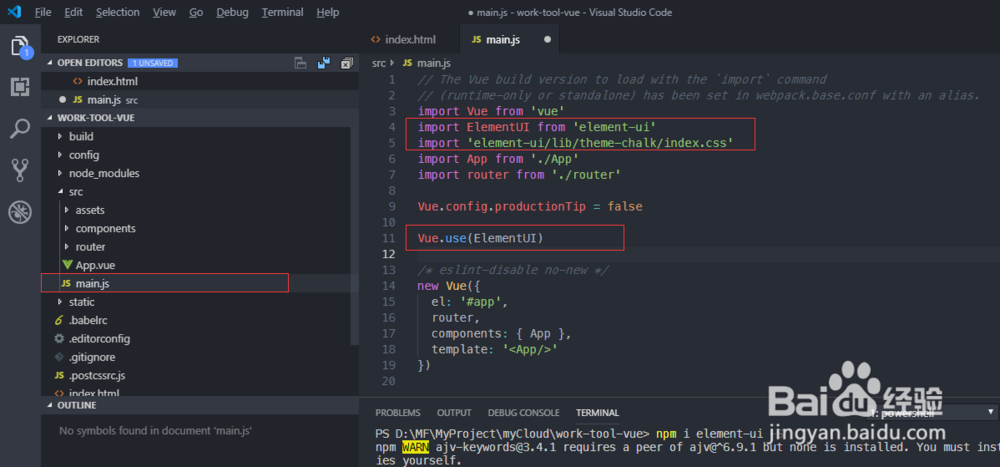Image resolution: width=1000 pixels, height=467 pixels.
Task: Open the Source Control view
Action: click(20, 170)
